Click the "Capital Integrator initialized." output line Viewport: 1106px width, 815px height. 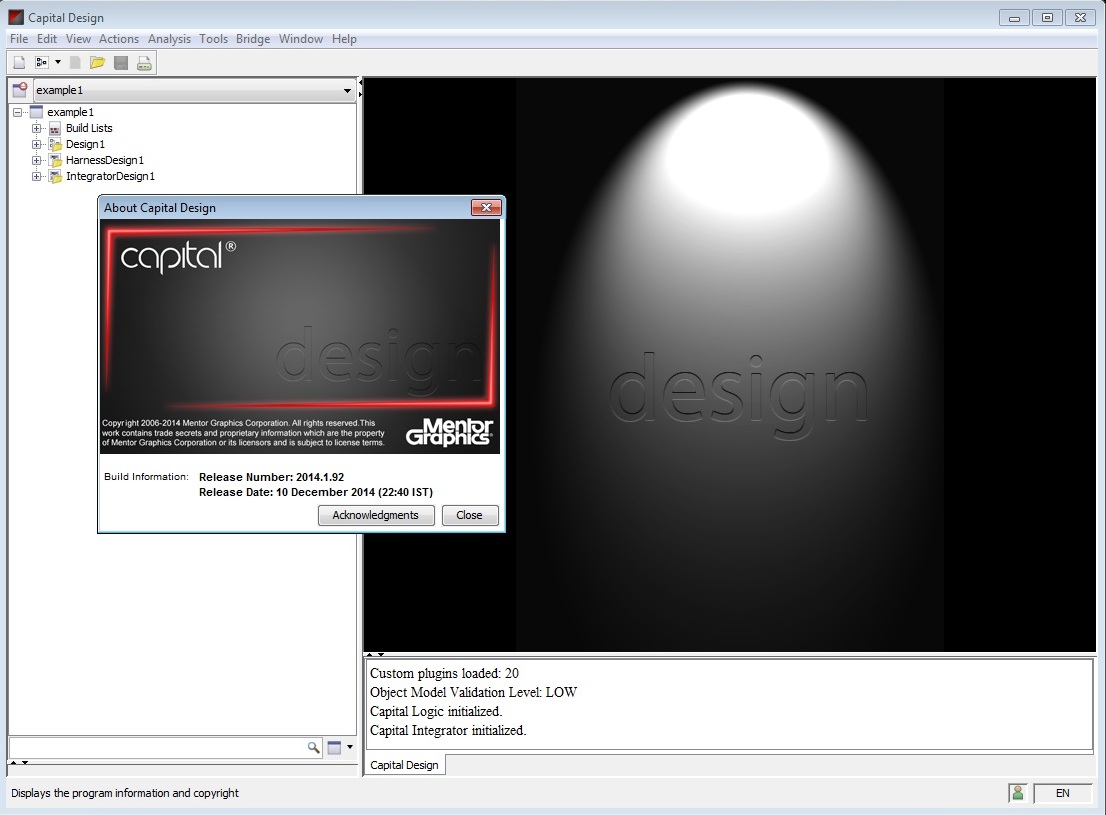(x=448, y=730)
